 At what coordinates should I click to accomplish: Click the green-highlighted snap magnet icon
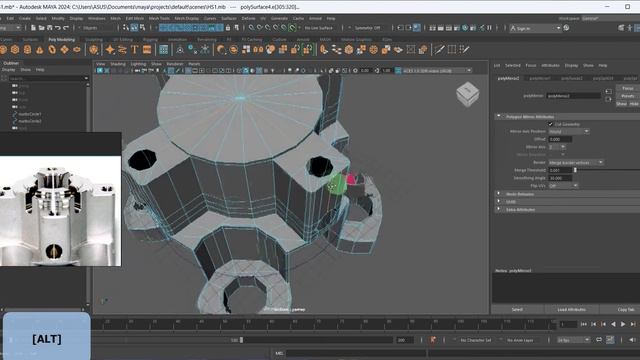coord(292,28)
